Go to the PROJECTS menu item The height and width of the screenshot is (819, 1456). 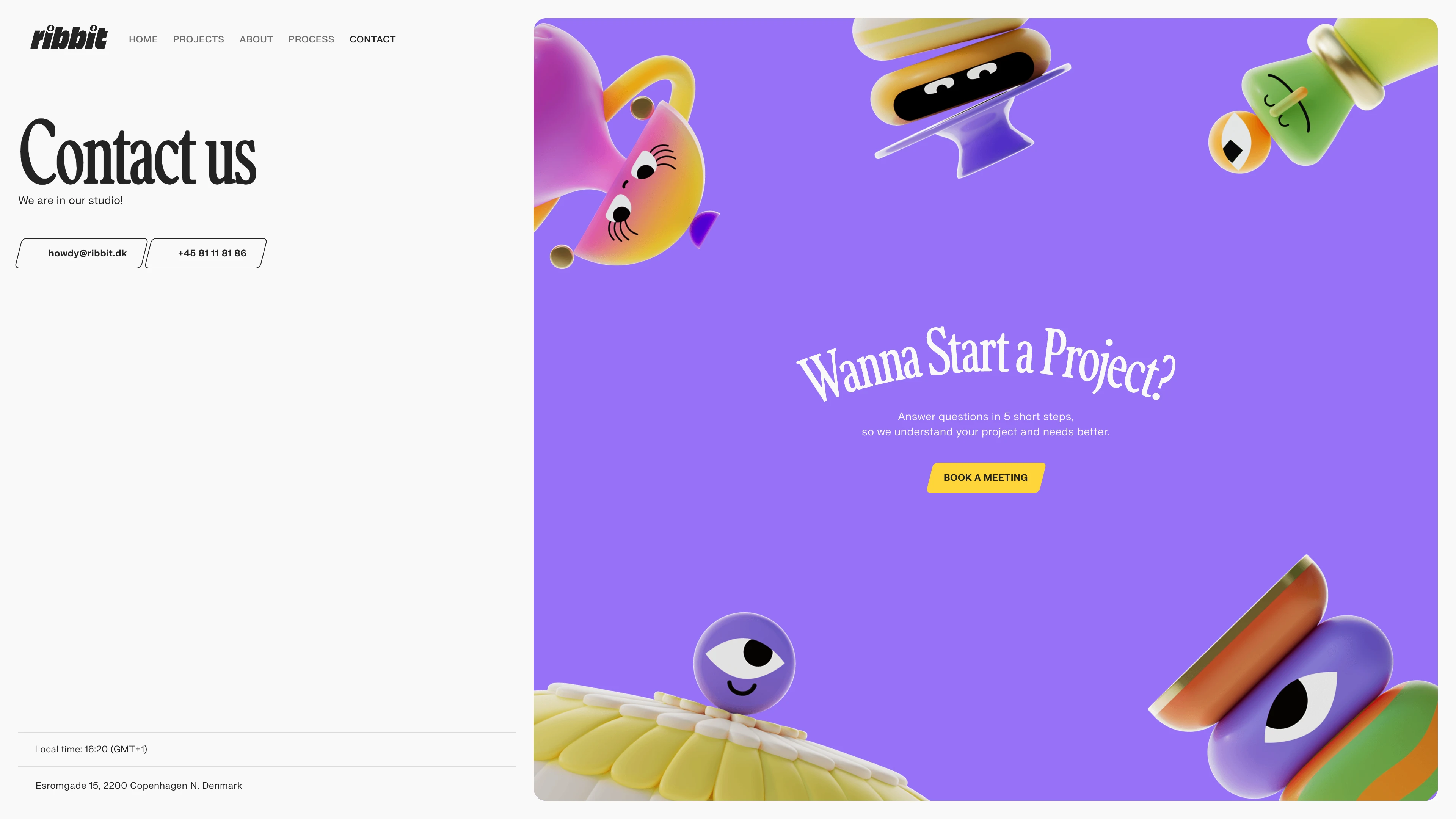198,39
